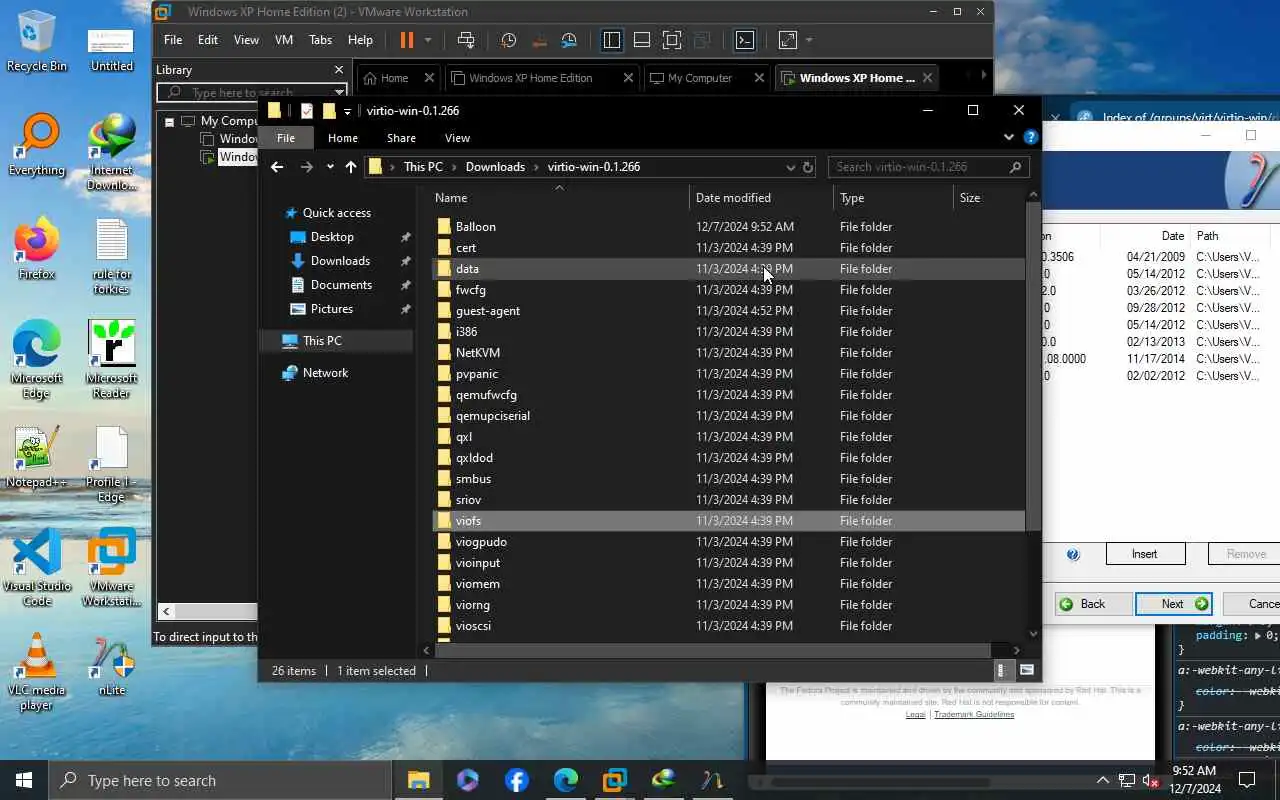The width and height of the screenshot is (1280, 800).
Task: Expand the Explorer ribbon chevron
Action: click(x=1009, y=137)
